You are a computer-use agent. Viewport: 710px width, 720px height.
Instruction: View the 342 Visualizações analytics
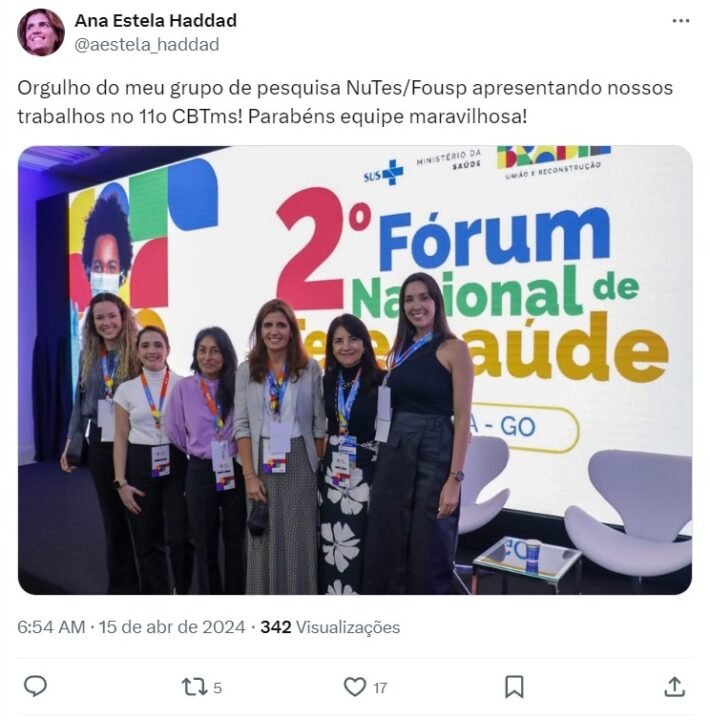point(330,627)
